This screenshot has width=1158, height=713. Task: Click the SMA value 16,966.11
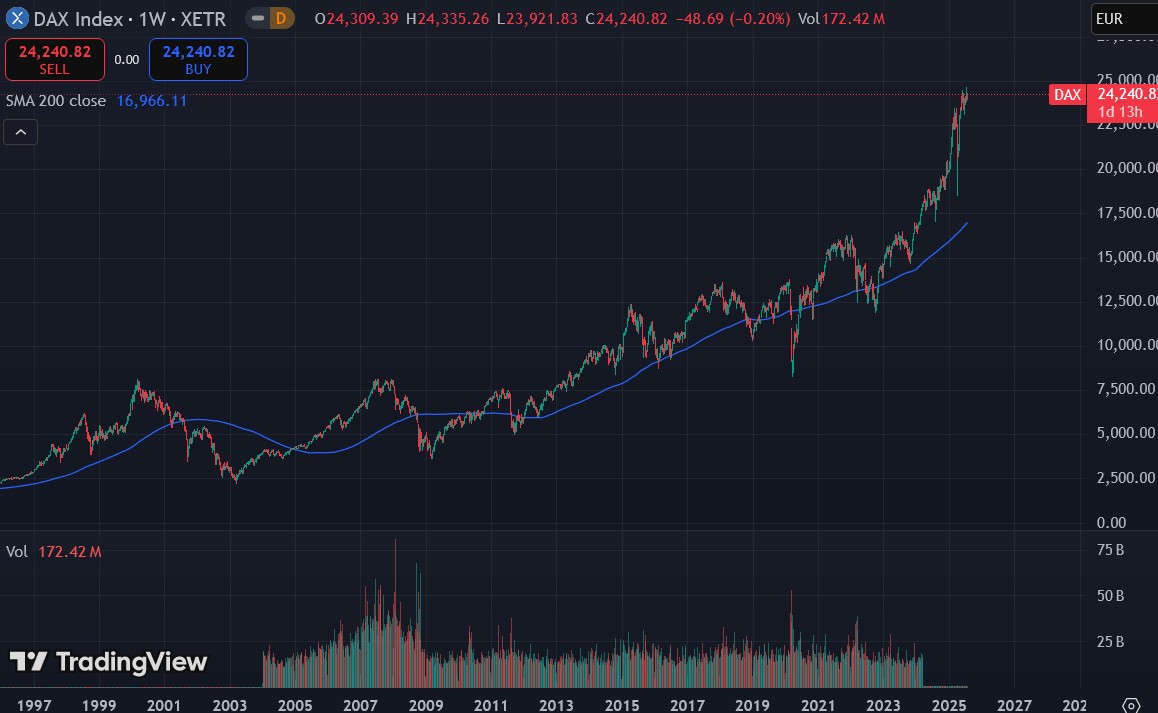(x=151, y=100)
